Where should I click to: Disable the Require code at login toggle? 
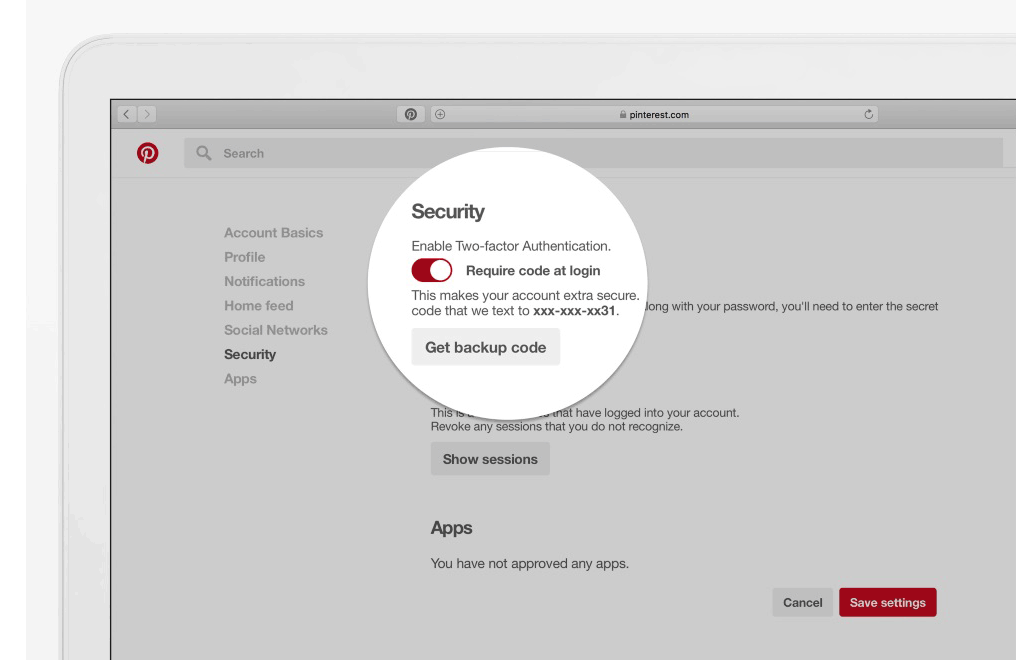(431, 270)
